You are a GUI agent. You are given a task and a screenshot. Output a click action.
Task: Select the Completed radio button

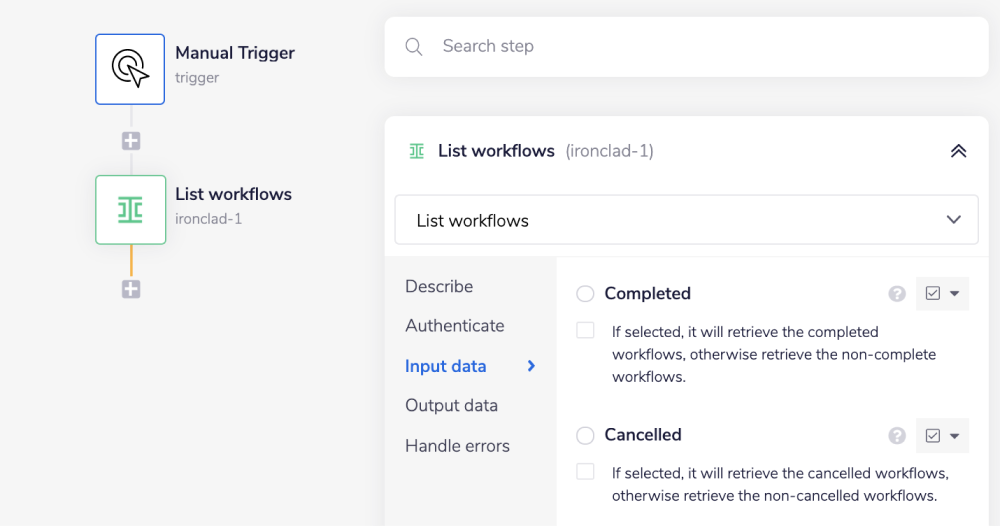[x=586, y=294]
